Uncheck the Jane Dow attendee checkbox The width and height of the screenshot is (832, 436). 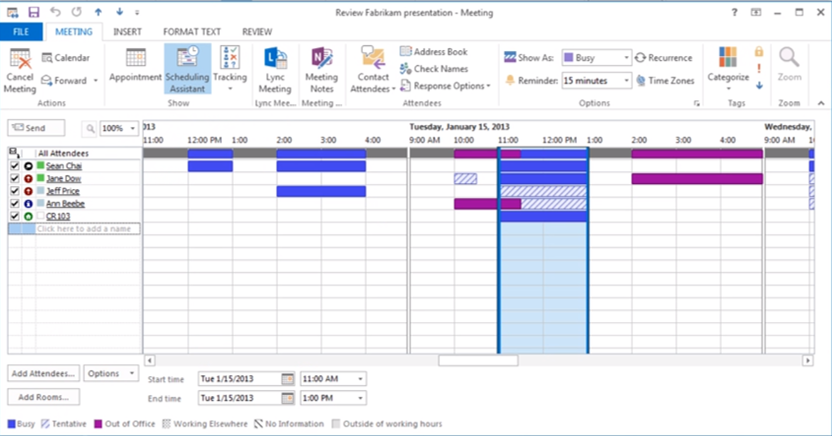(x=14, y=179)
